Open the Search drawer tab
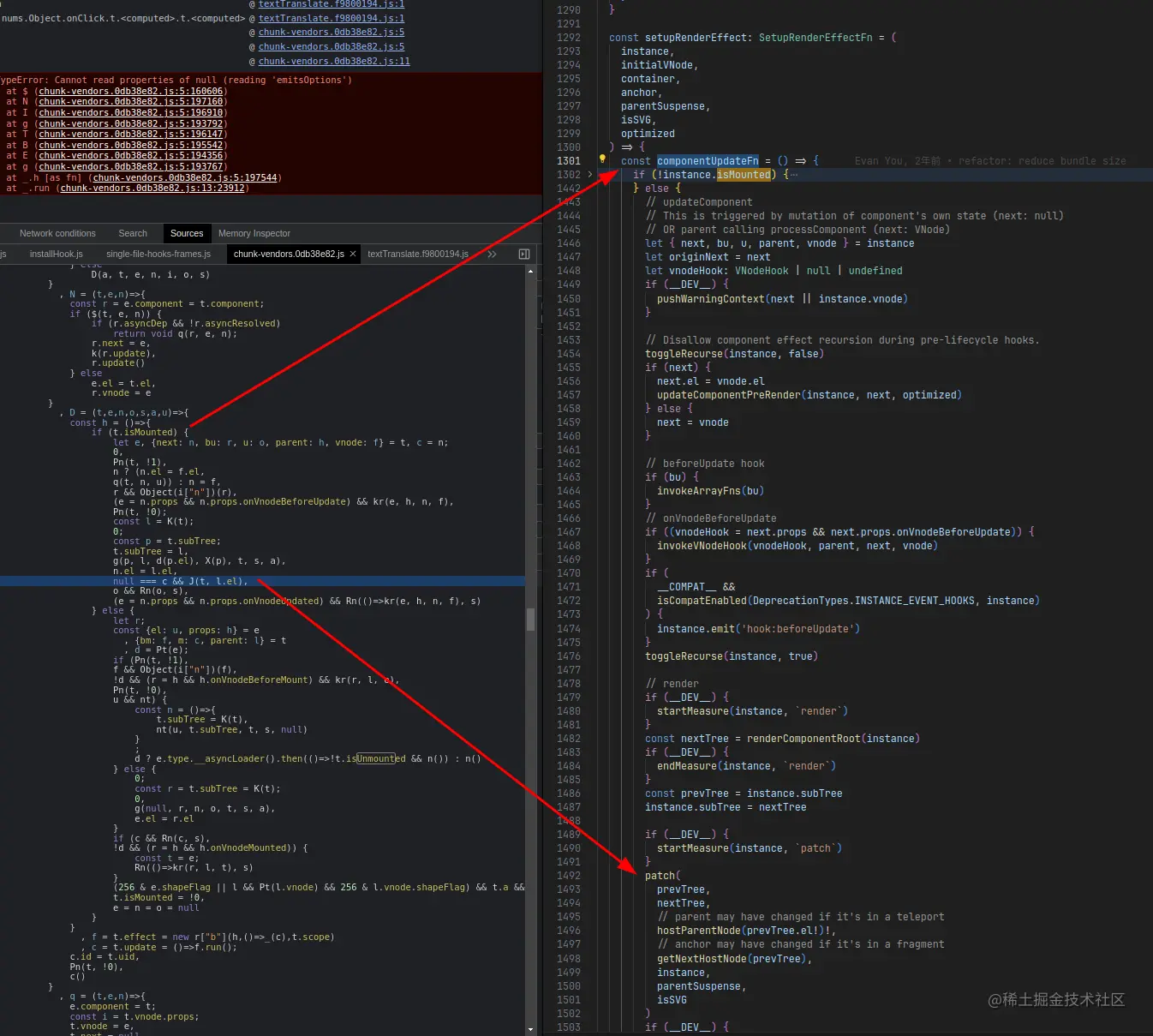 click(x=133, y=233)
